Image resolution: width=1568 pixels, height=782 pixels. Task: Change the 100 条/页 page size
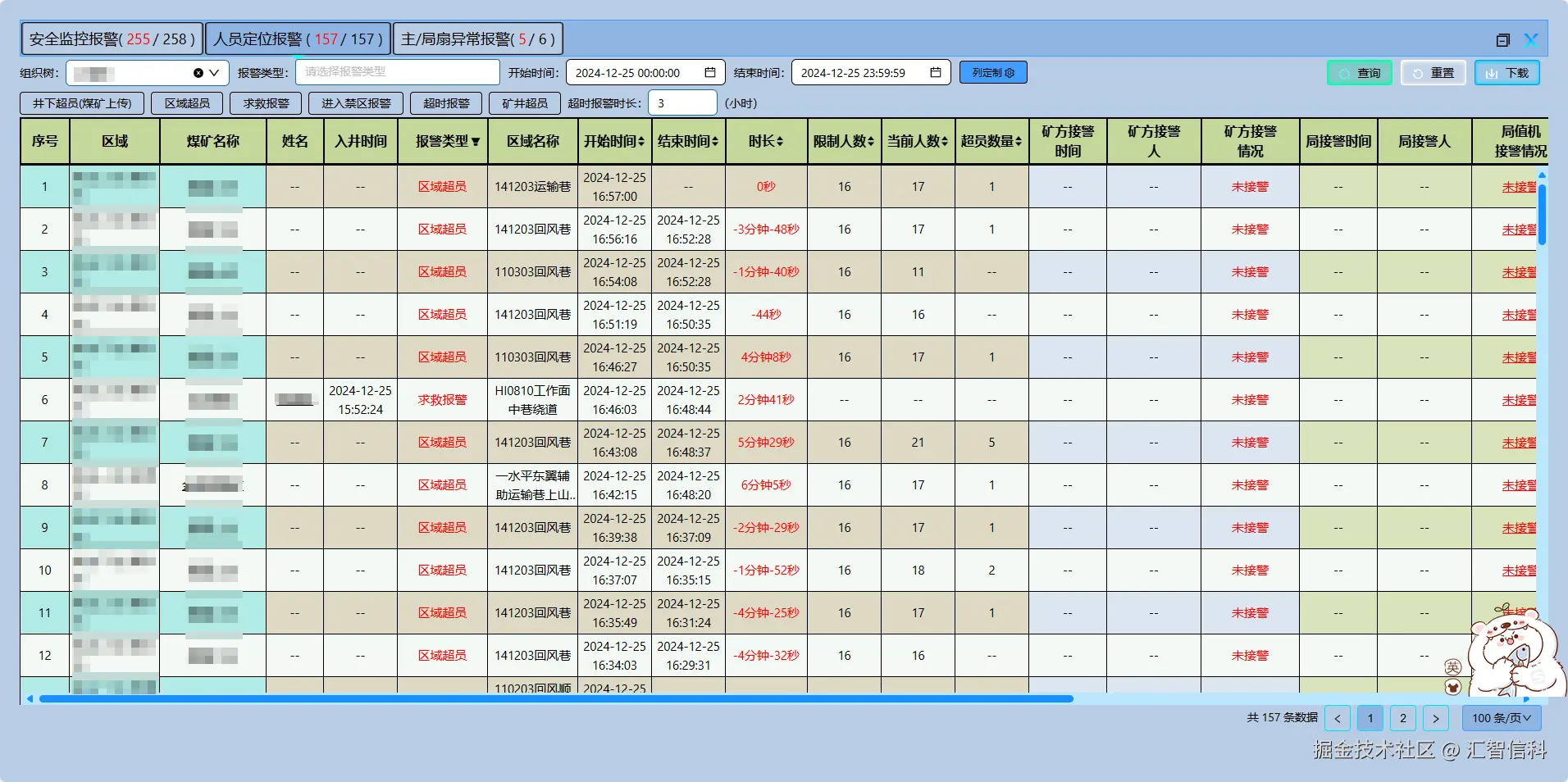coord(1502,719)
